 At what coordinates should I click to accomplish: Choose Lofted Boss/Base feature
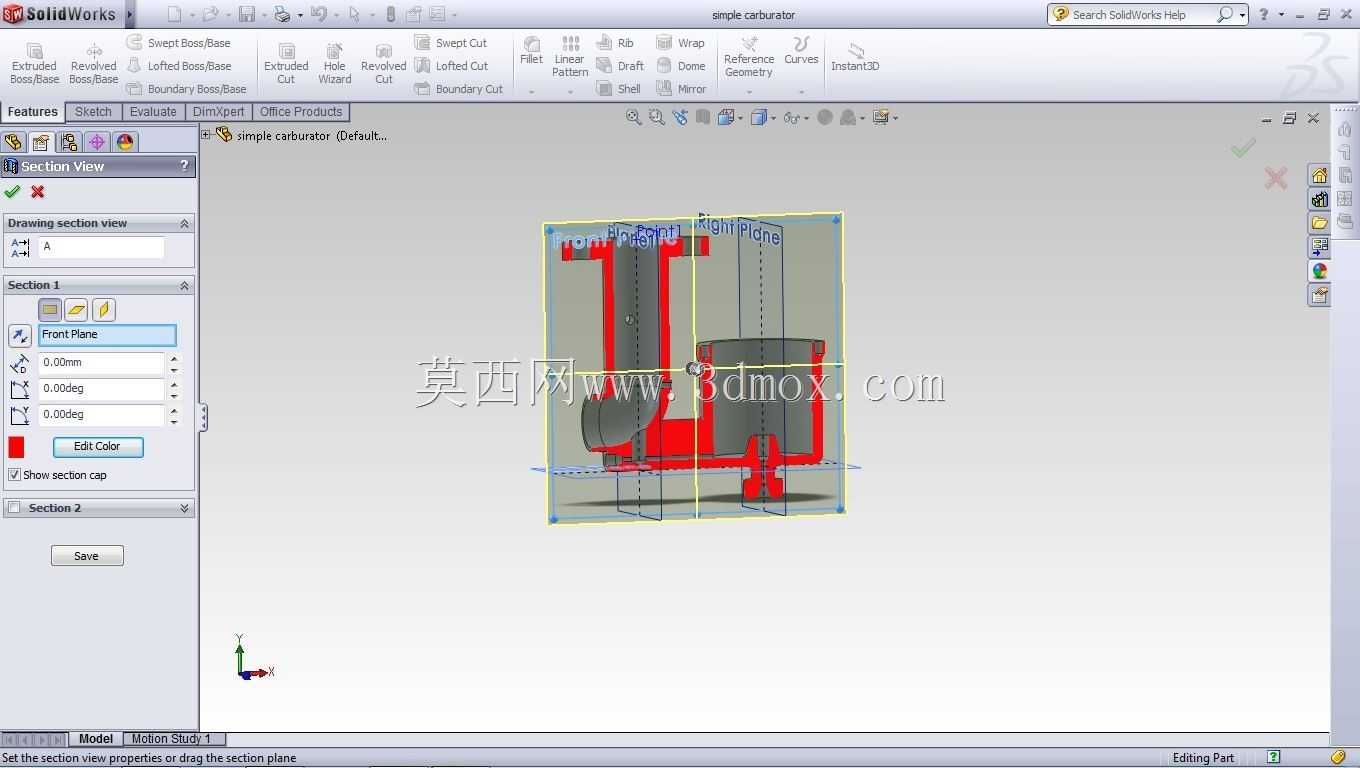pyautogui.click(x=179, y=66)
